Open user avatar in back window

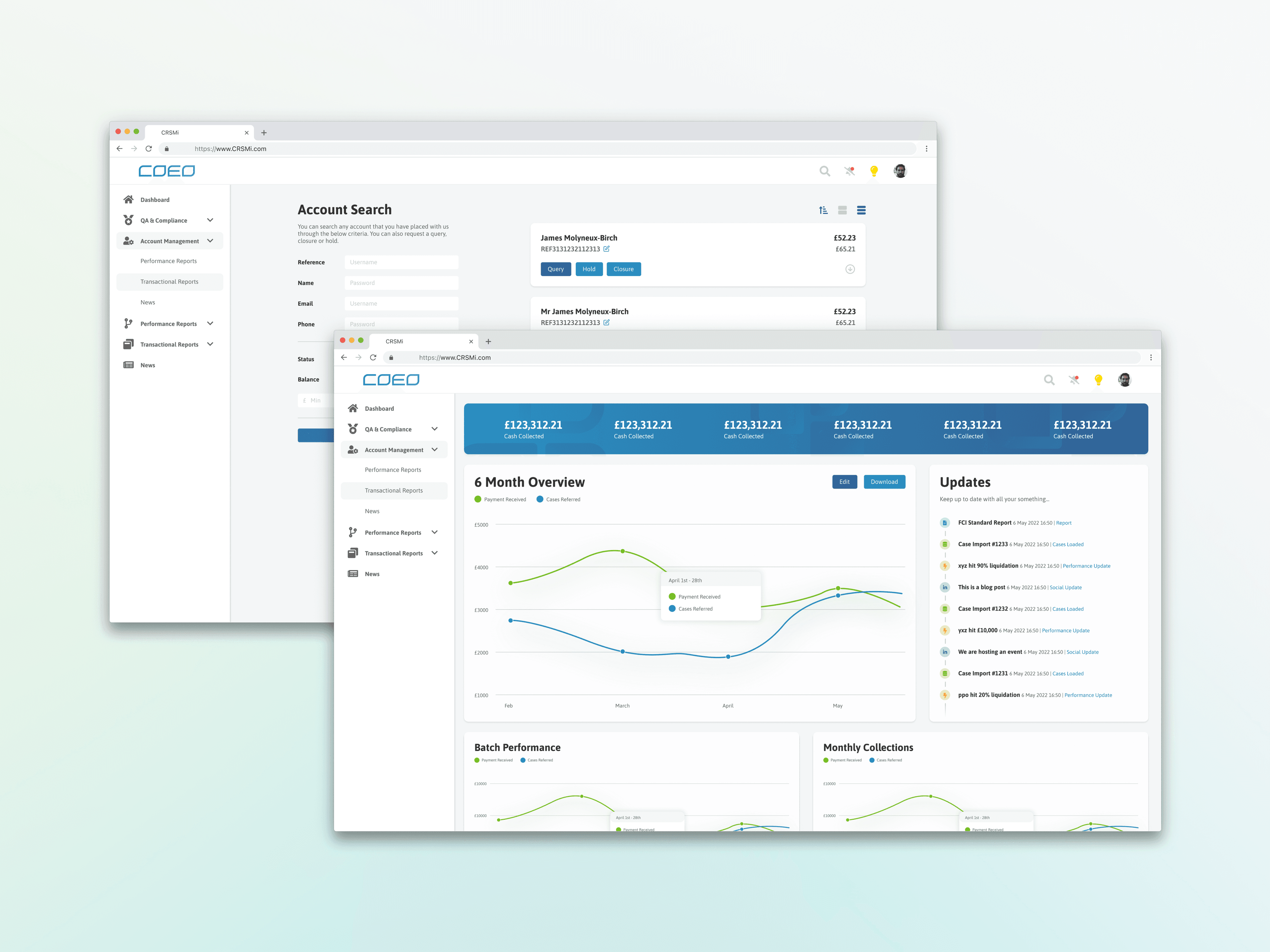point(900,171)
